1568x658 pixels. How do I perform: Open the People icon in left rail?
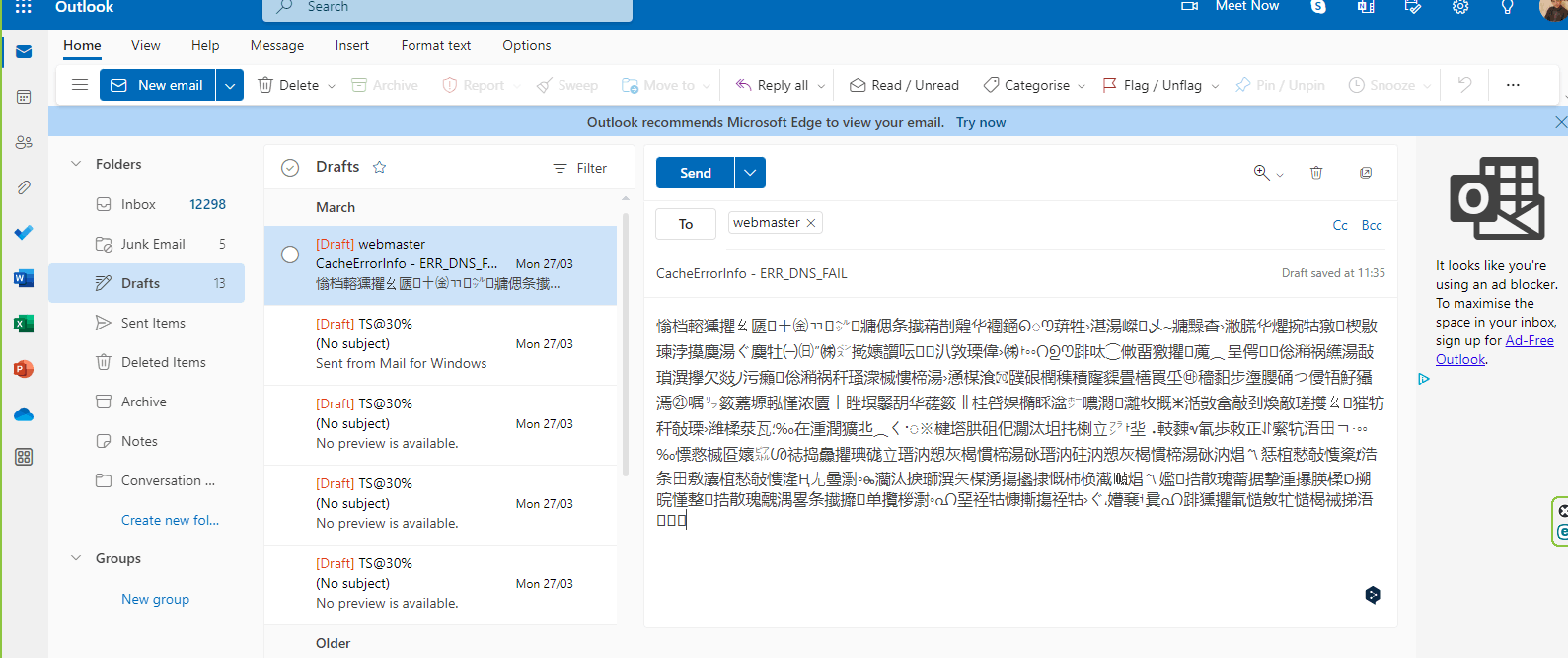pos(24,142)
